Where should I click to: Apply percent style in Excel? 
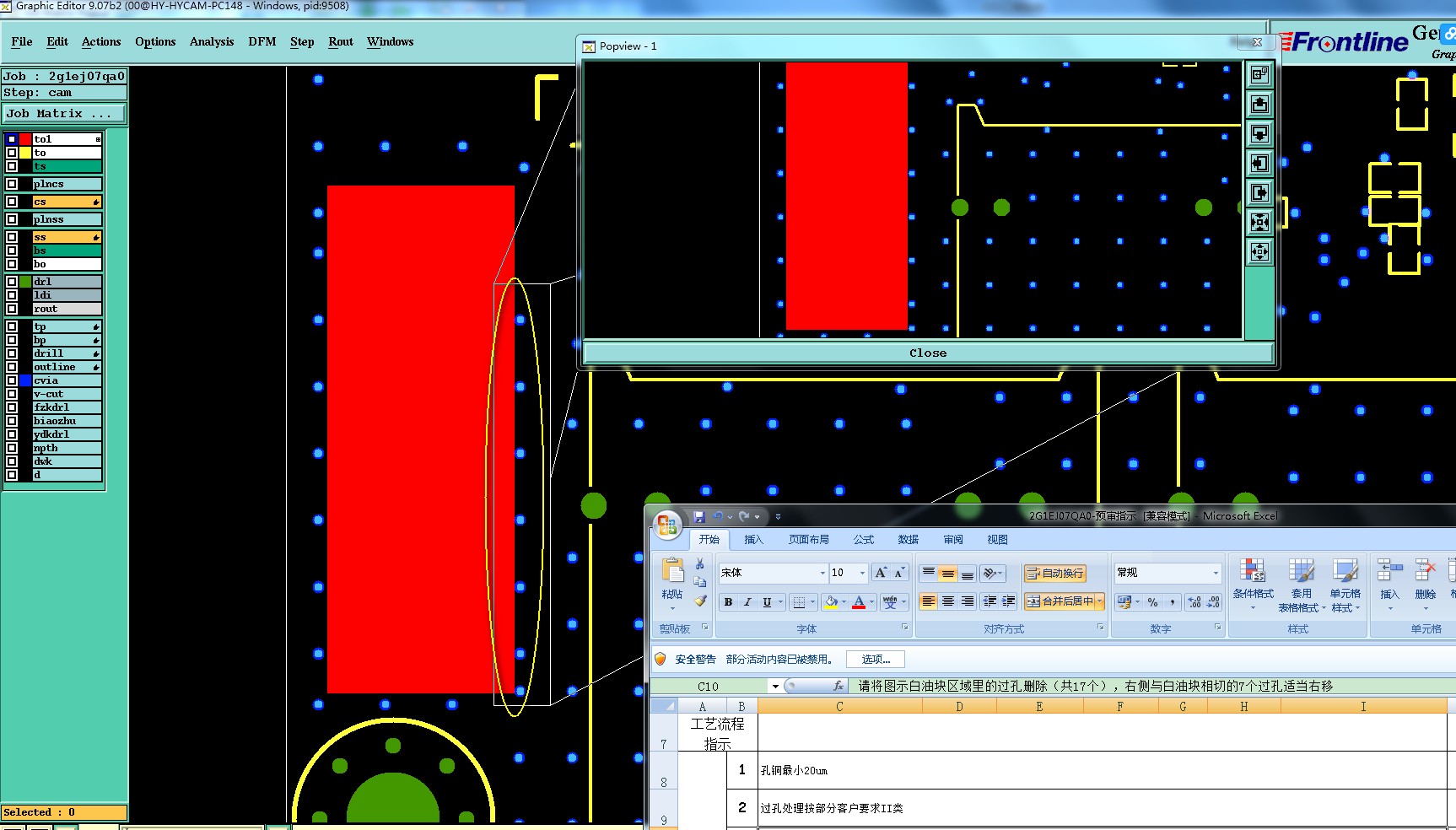point(1152,601)
